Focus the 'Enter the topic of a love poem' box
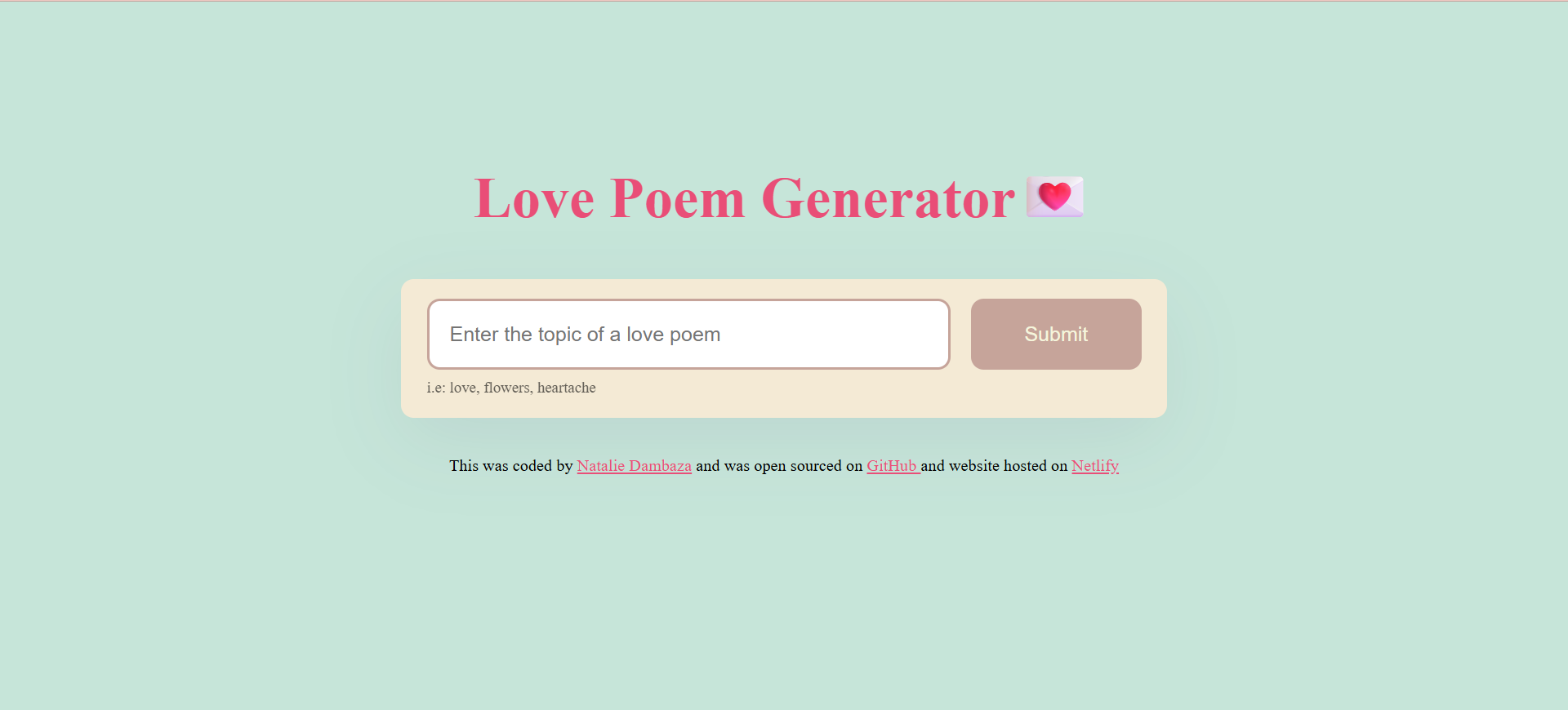The width and height of the screenshot is (1568, 710). point(688,334)
